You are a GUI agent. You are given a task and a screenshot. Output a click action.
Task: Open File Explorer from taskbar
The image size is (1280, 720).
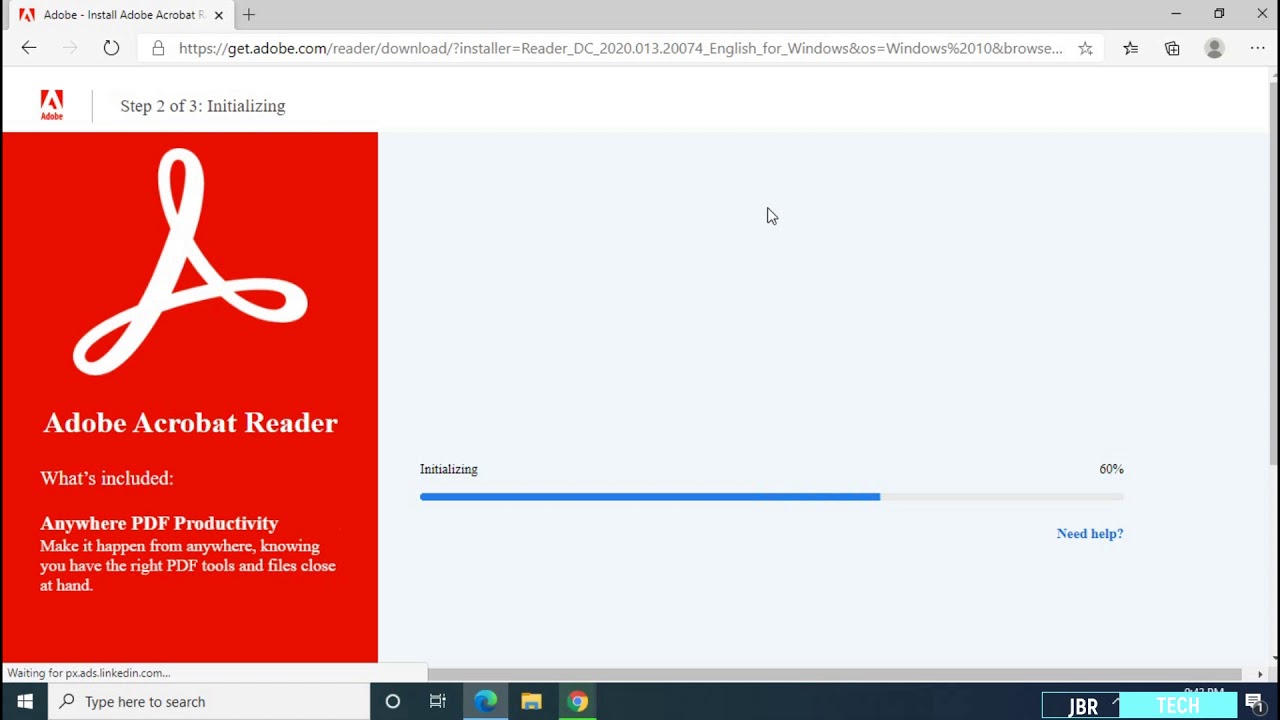point(531,702)
